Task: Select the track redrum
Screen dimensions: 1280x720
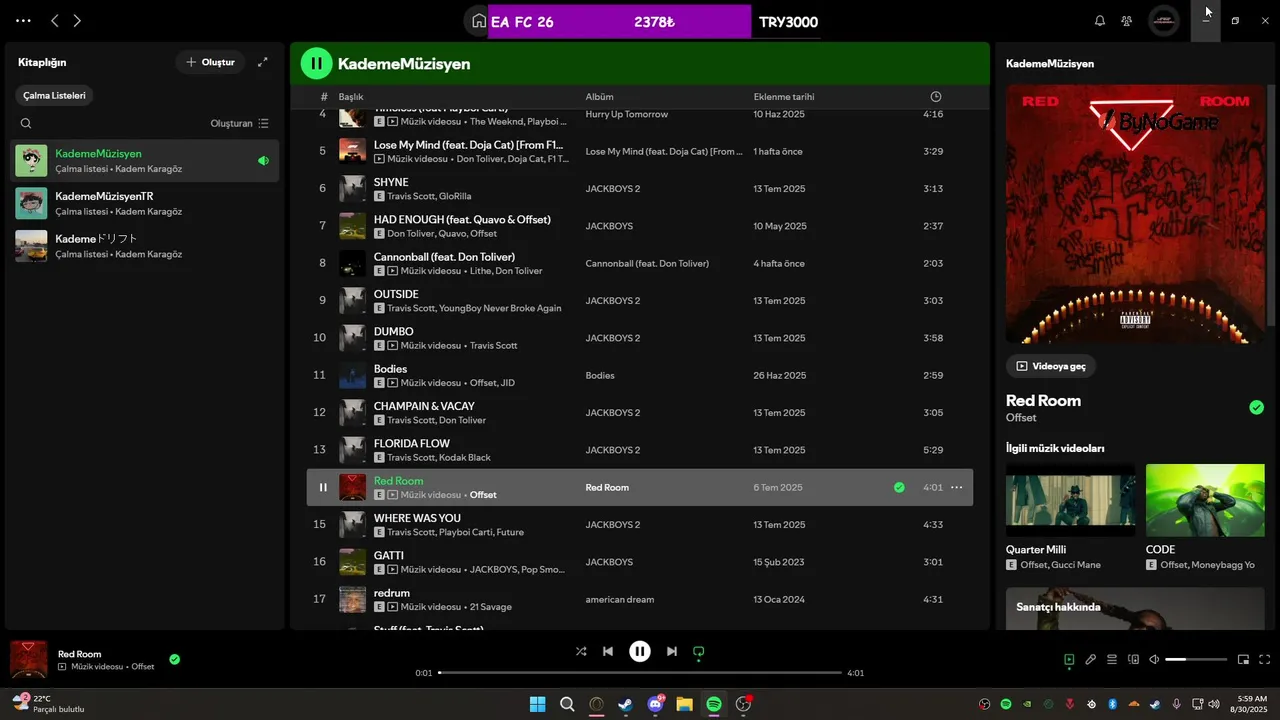Action: [x=640, y=600]
